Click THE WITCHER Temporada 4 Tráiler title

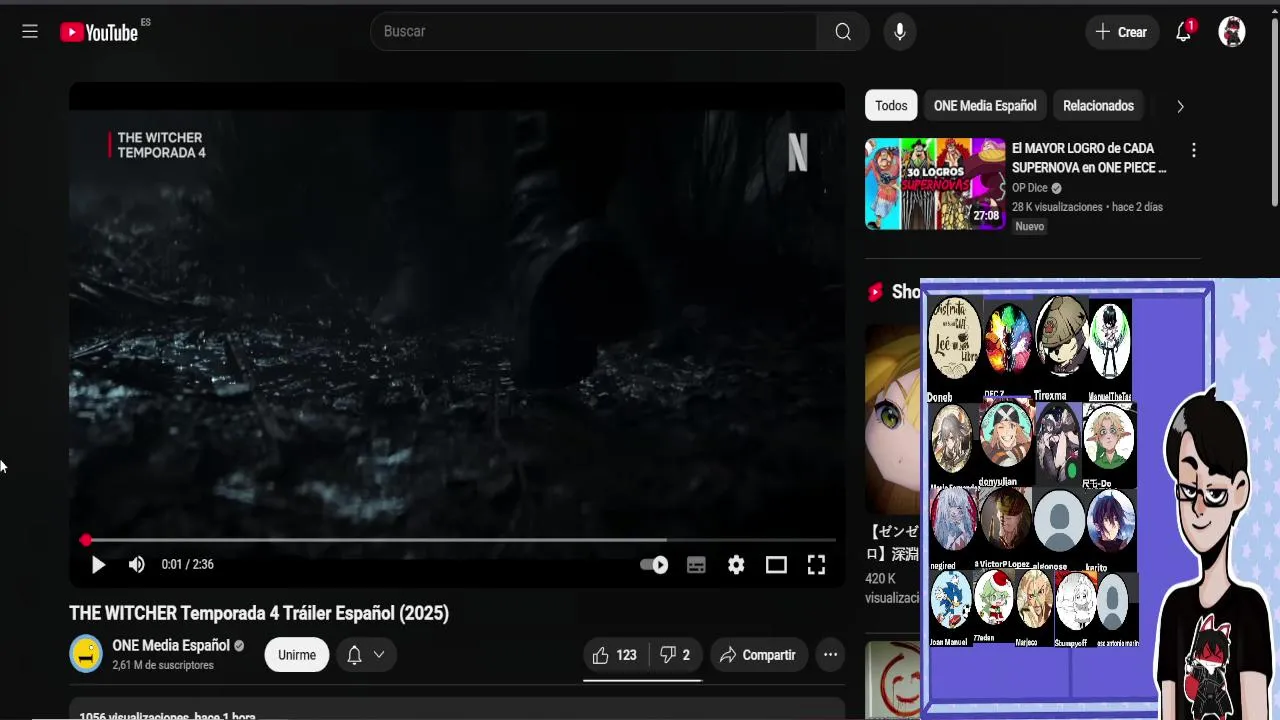pyautogui.click(x=259, y=613)
